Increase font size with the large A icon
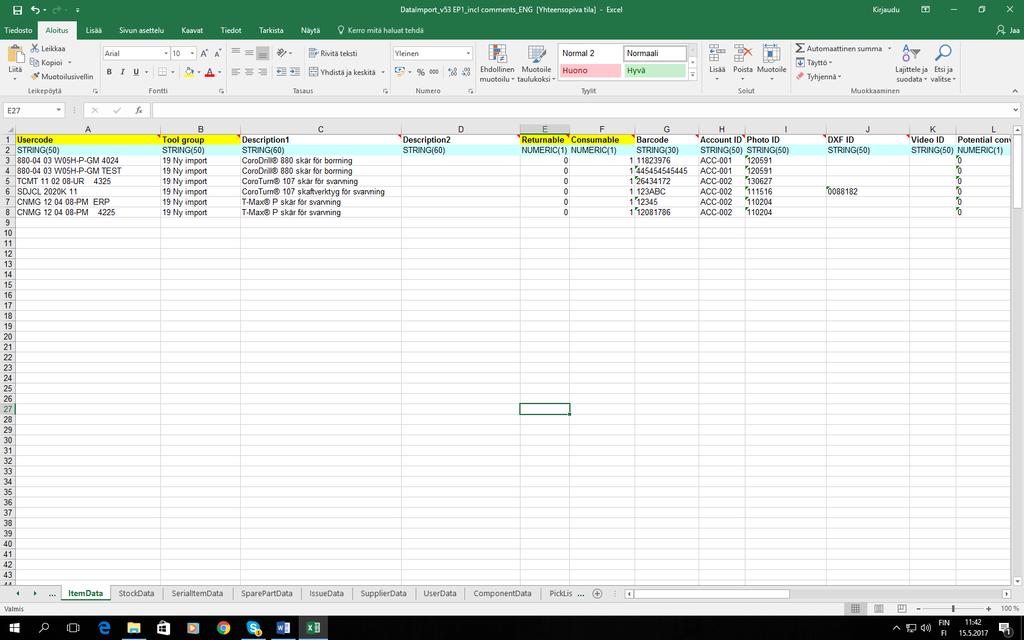 tap(204, 54)
